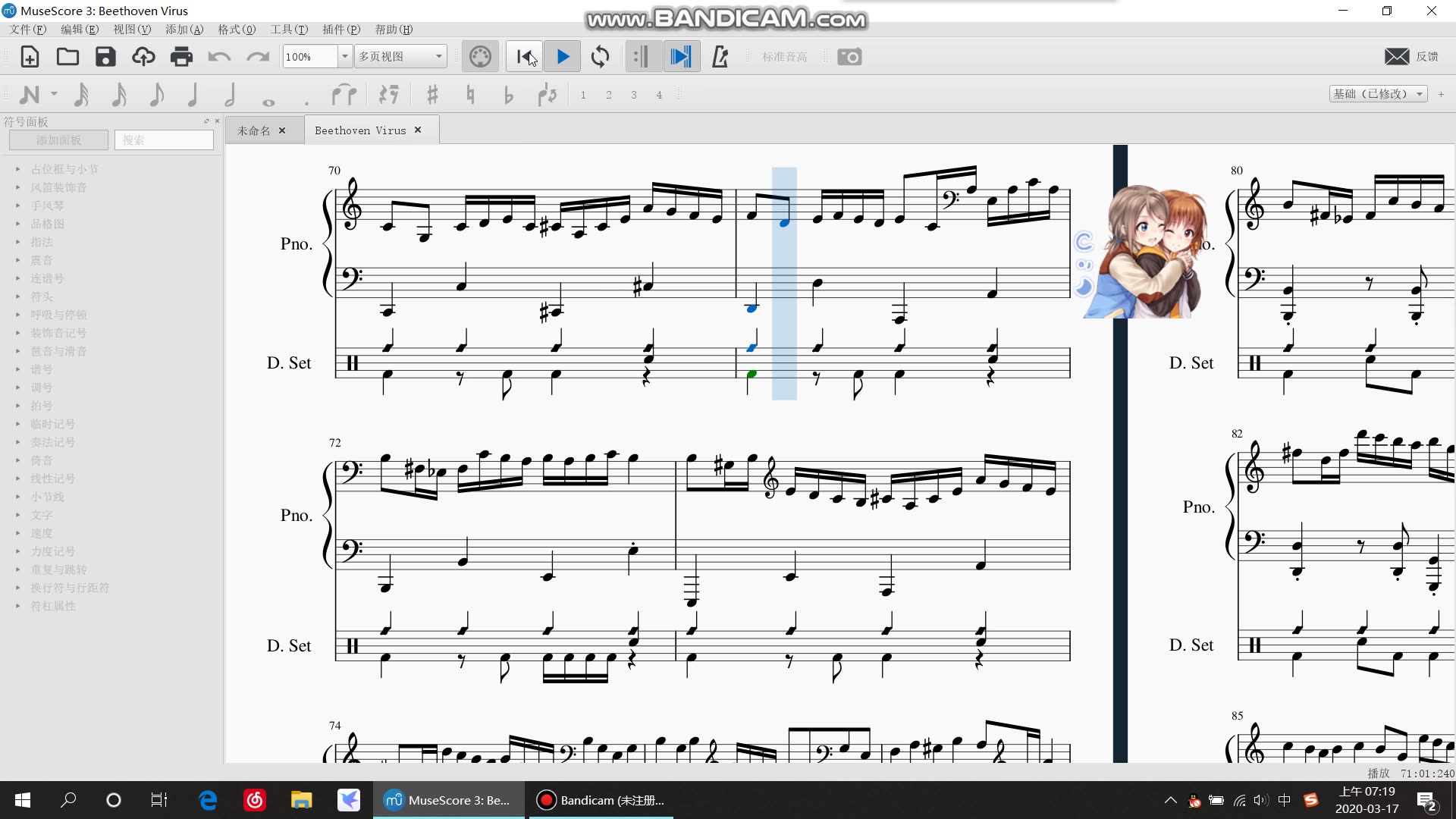
Task: Click the image capture camera icon
Action: coord(849,57)
